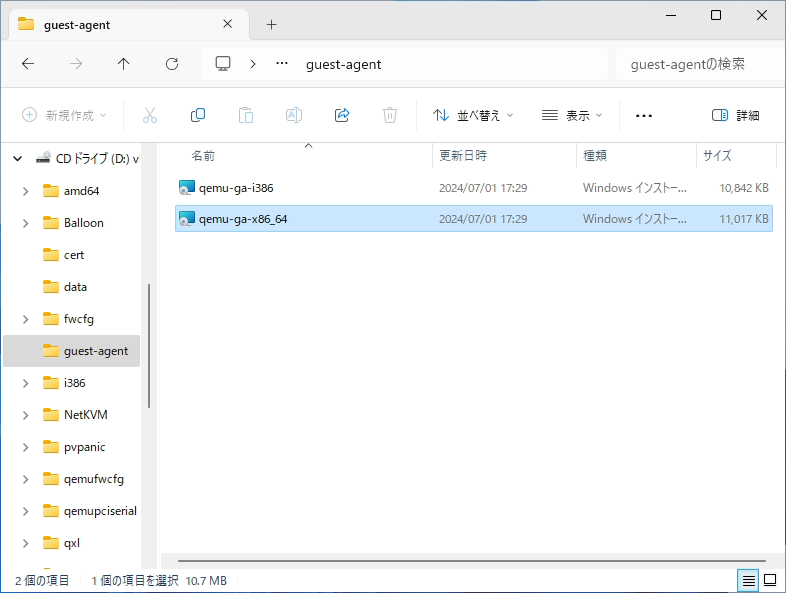The width and height of the screenshot is (786, 593).
Task: Expand the qxl folder node
Action: [26, 543]
